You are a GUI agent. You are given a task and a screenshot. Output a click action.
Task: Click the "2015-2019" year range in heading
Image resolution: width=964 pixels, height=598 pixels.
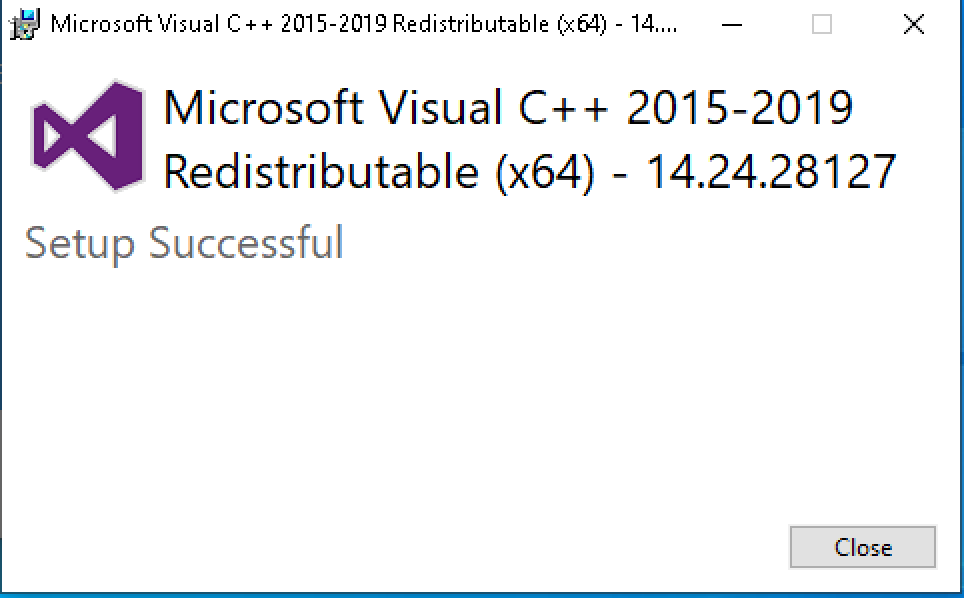point(740,108)
